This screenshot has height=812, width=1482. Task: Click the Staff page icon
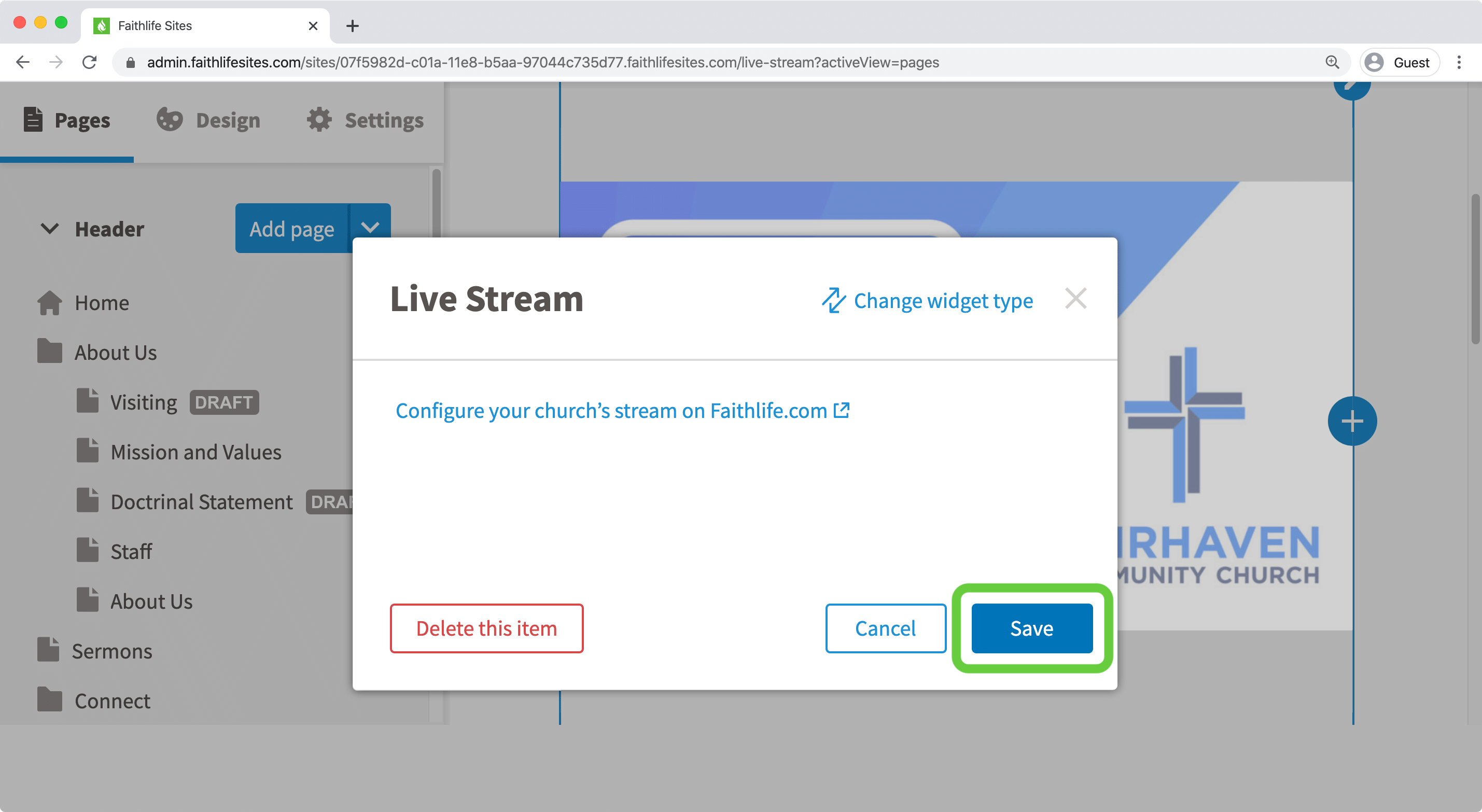tap(88, 550)
